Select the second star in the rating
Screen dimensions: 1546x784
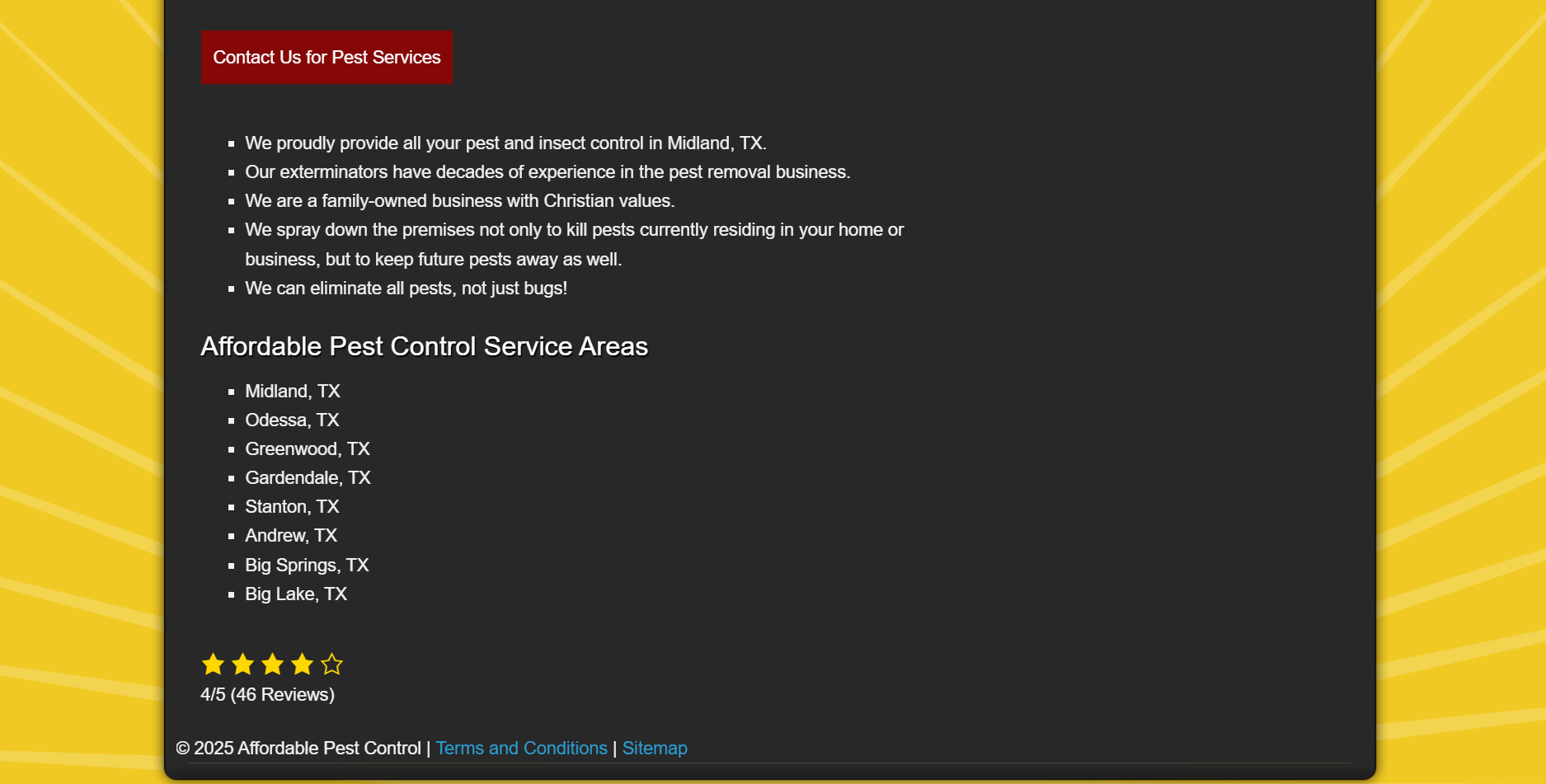point(242,664)
